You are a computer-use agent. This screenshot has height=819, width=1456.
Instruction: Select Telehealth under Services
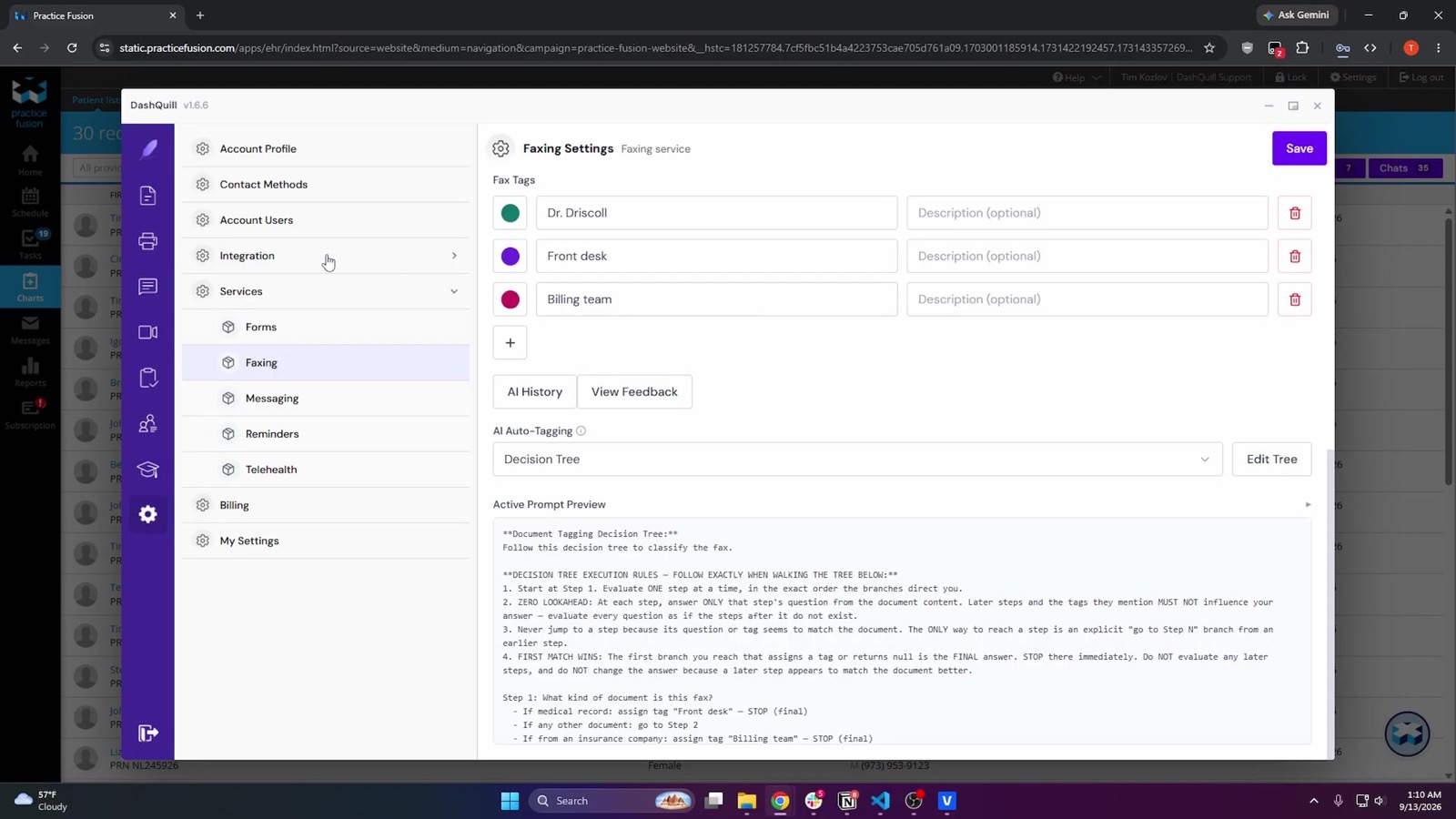326,470
